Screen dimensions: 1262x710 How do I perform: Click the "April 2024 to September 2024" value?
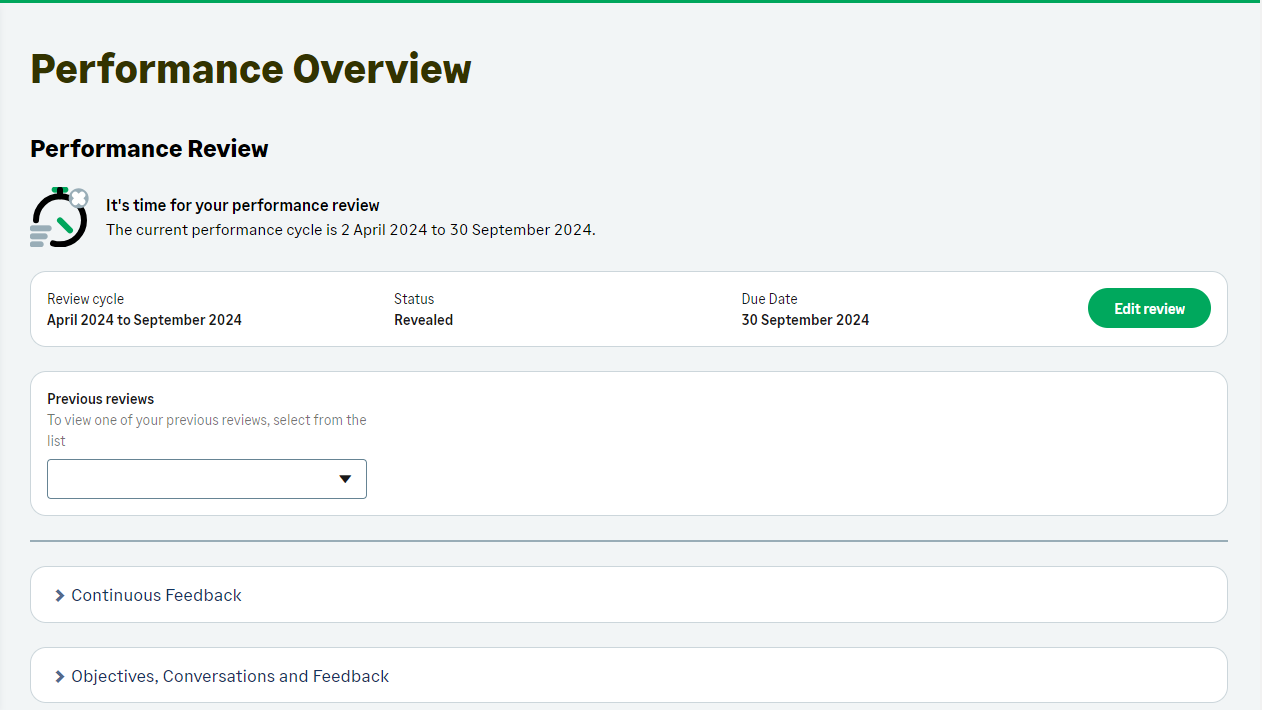point(144,321)
